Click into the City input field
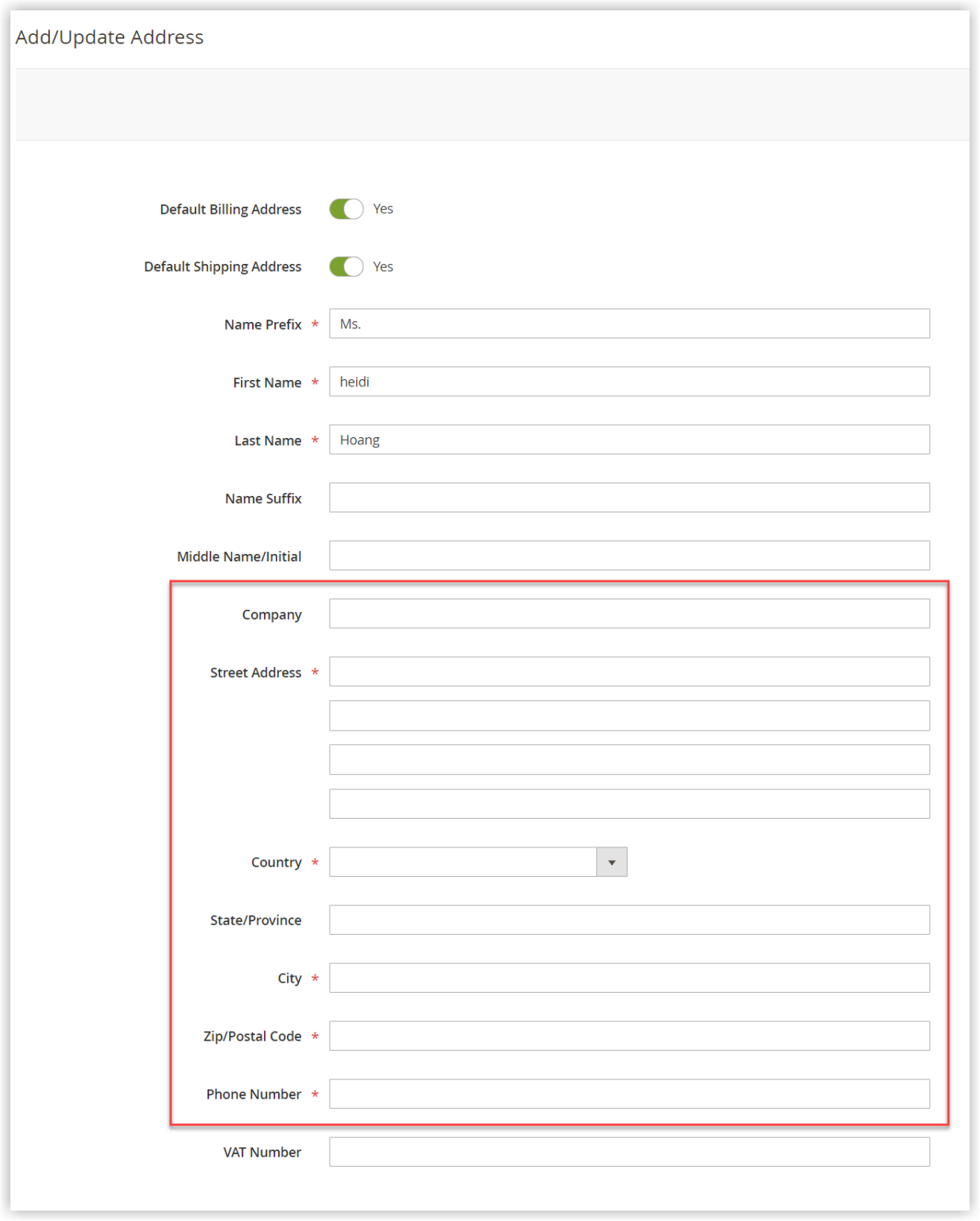 tap(629, 978)
